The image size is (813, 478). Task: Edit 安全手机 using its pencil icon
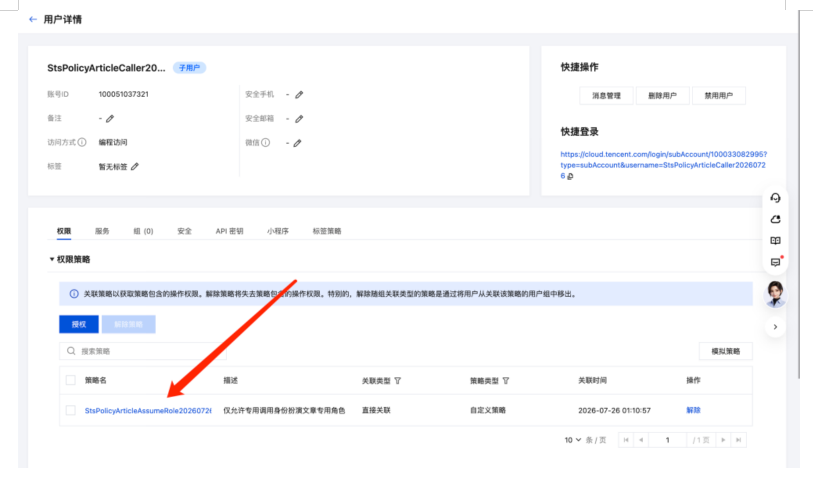(299, 95)
